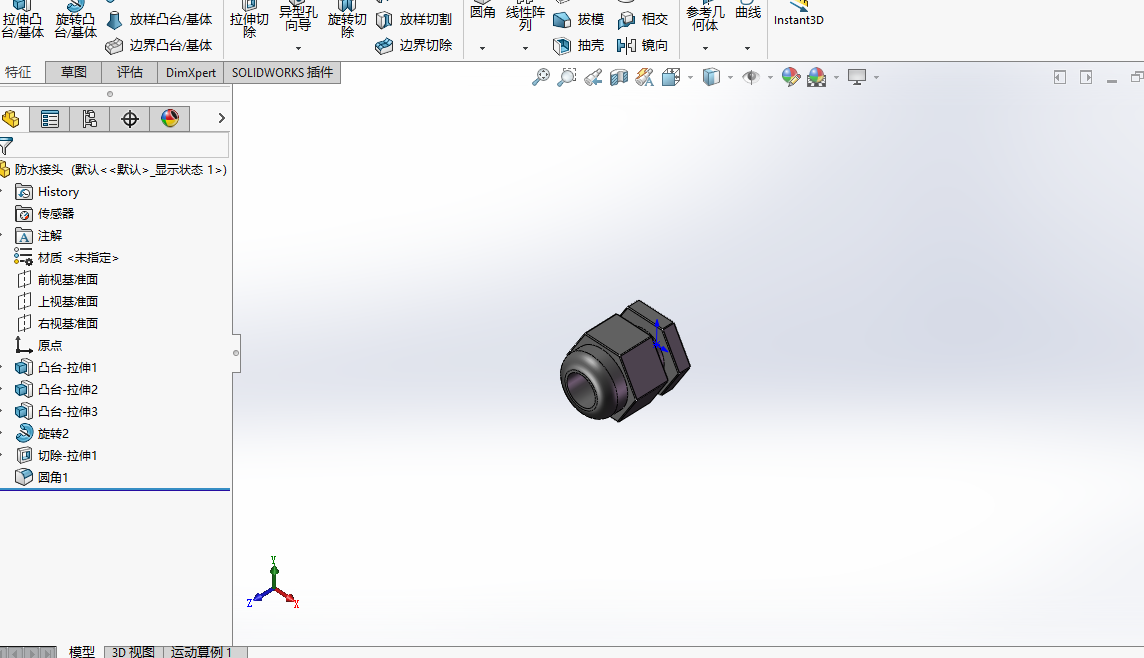Switch to 草图 ribbon tab

click(74, 72)
